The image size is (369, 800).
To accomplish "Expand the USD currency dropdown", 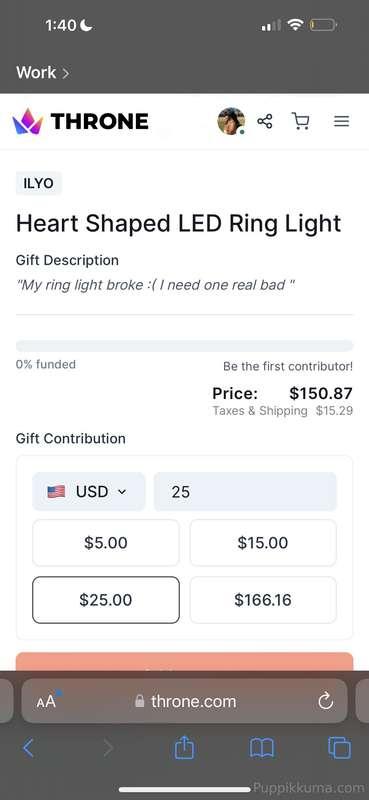I will 89,491.
